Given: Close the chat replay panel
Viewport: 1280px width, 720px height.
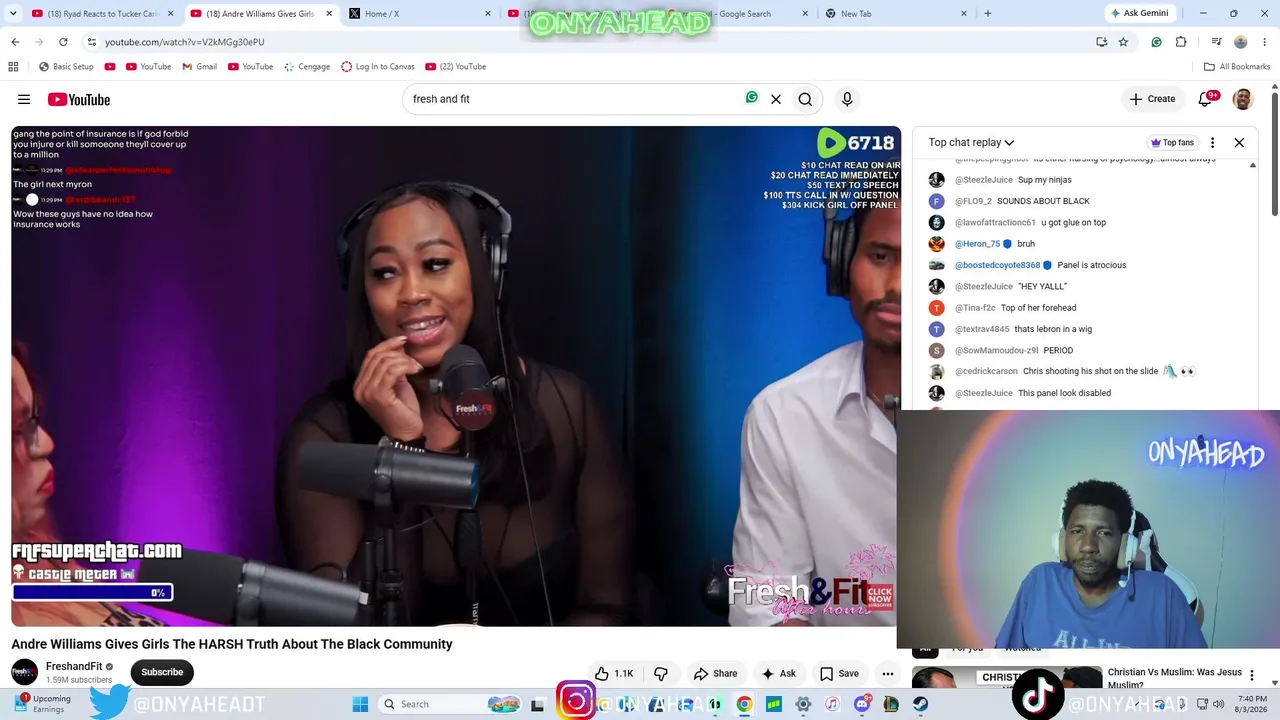Looking at the screenshot, I should click(1239, 143).
